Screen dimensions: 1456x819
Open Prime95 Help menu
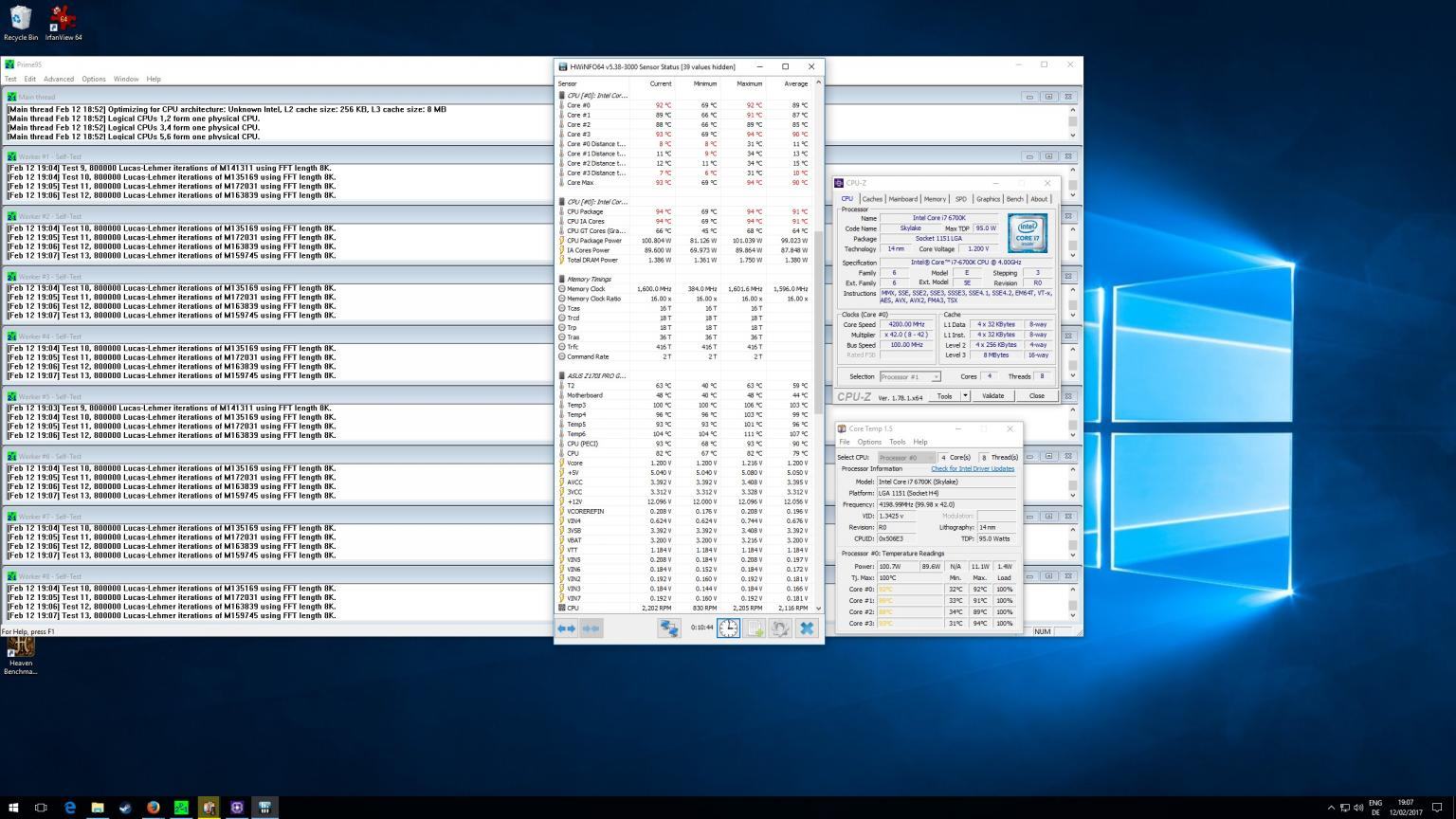tap(154, 79)
